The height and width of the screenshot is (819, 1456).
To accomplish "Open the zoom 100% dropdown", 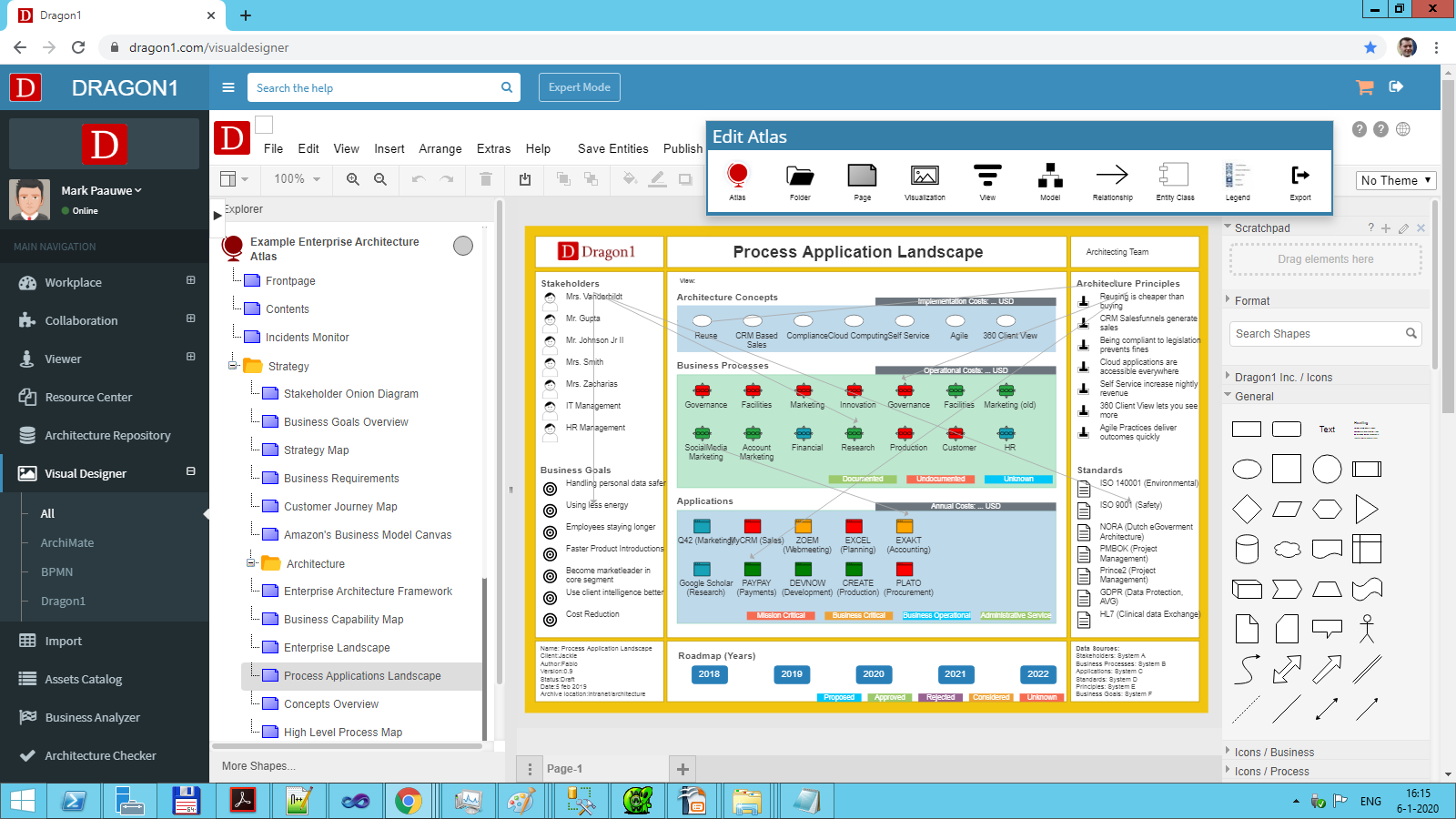I will [x=298, y=179].
